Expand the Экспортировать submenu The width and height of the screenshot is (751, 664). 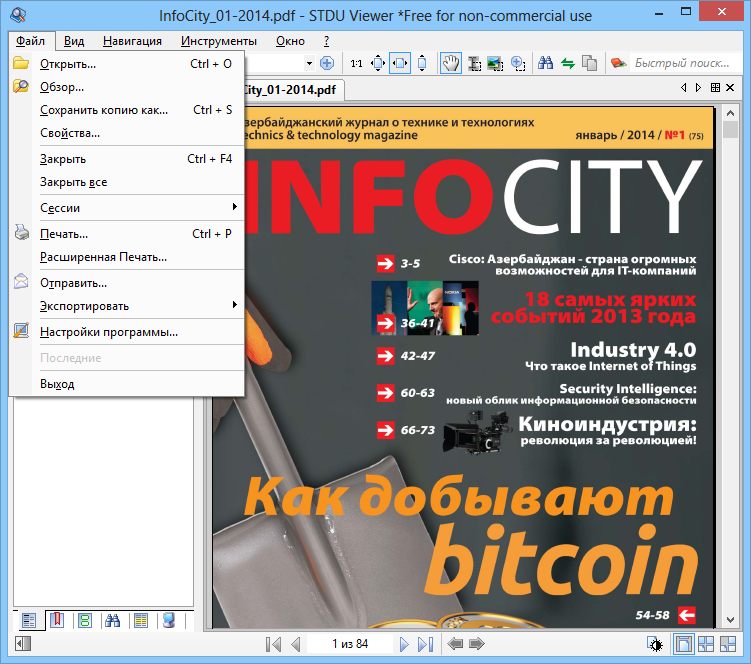tap(126, 306)
